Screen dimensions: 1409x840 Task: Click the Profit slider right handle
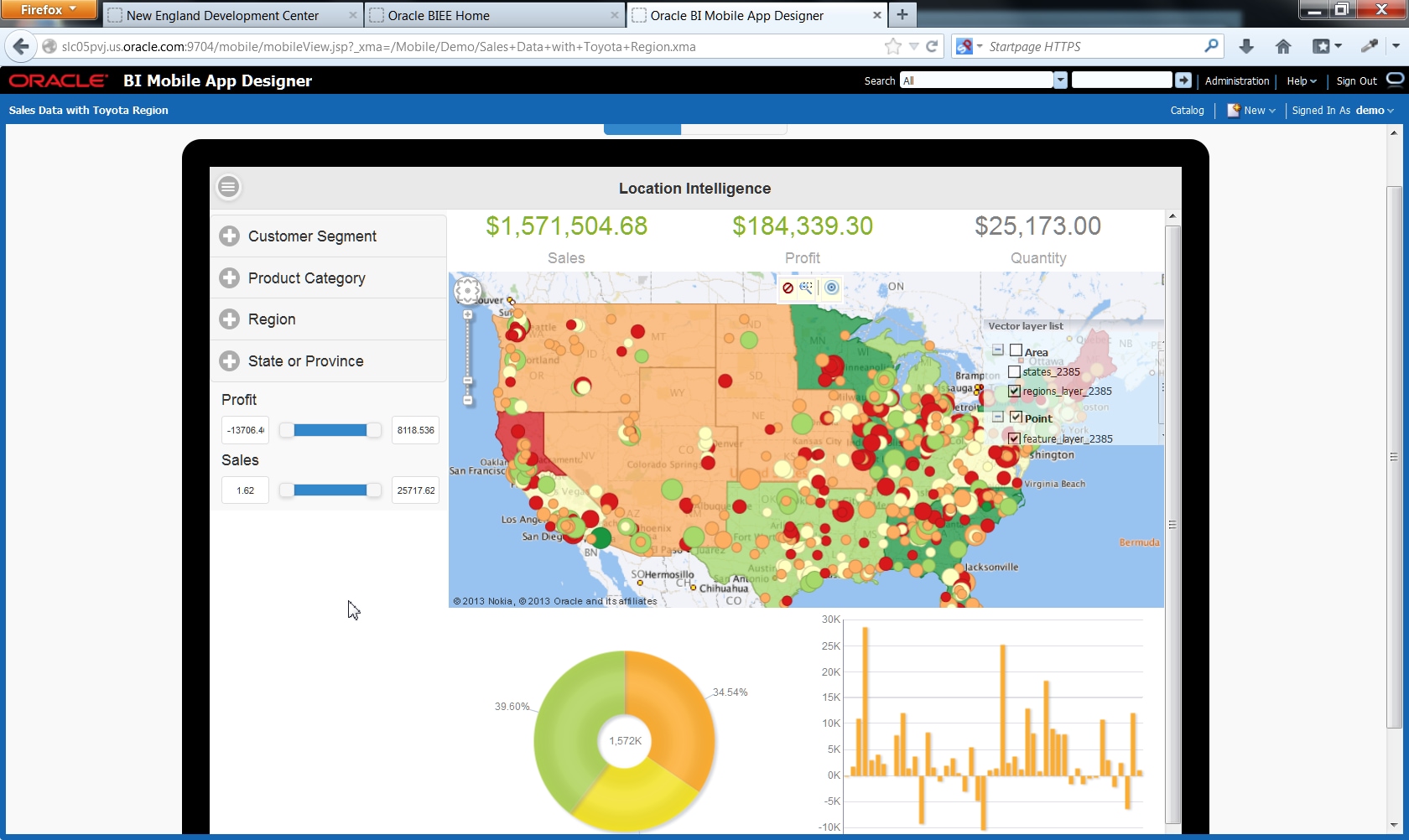[374, 430]
